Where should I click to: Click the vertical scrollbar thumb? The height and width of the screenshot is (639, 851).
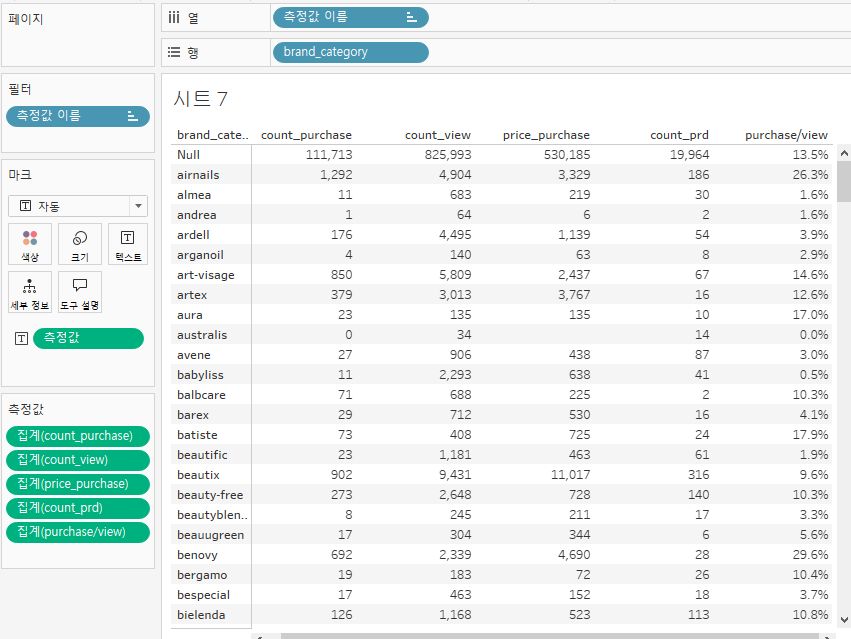(x=844, y=181)
